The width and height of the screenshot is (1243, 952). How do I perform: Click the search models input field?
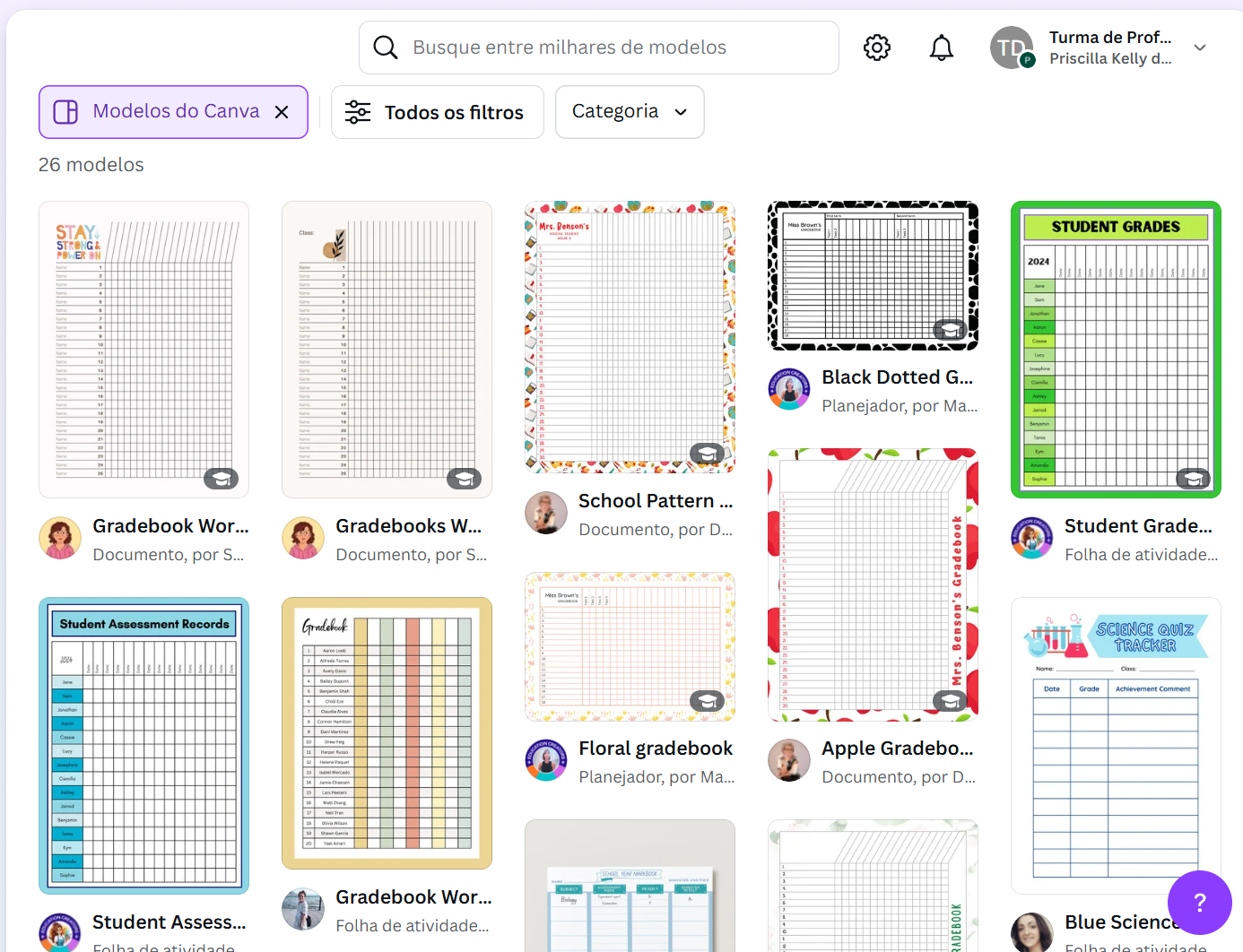pyautogui.click(x=599, y=48)
